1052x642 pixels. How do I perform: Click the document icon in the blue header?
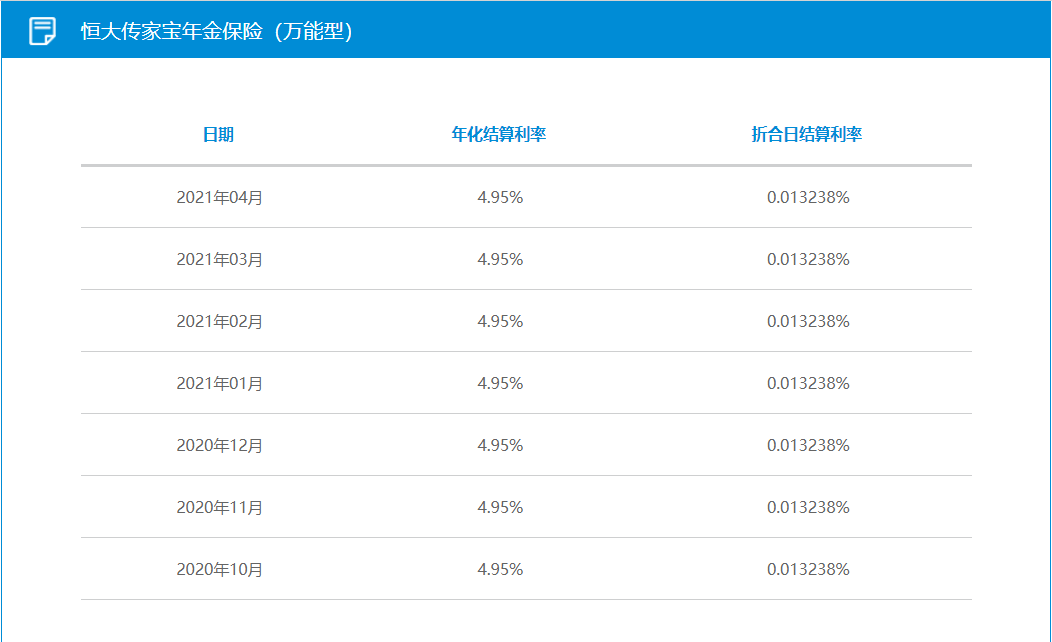[x=42, y=31]
